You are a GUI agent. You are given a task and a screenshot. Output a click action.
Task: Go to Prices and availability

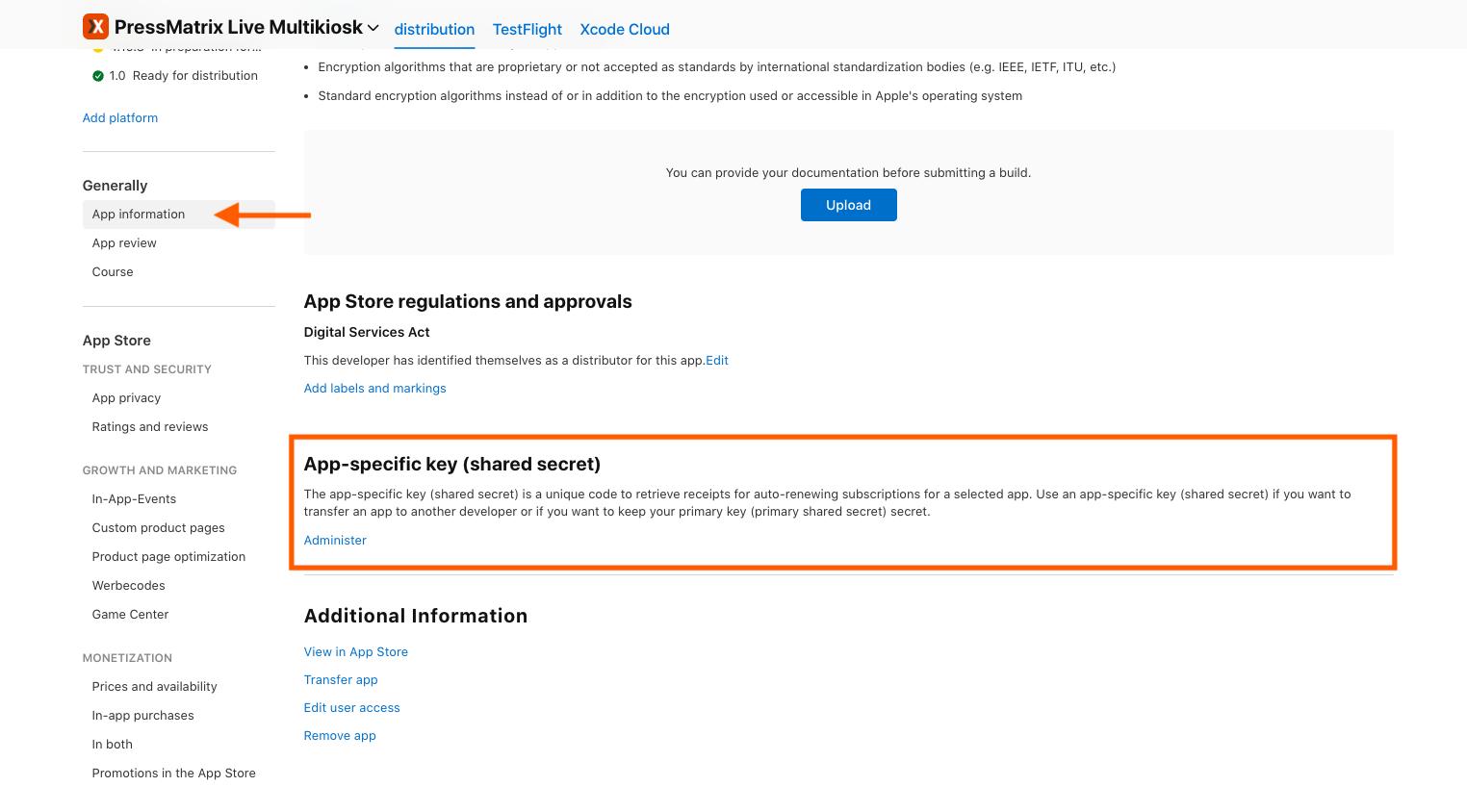point(155,687)
